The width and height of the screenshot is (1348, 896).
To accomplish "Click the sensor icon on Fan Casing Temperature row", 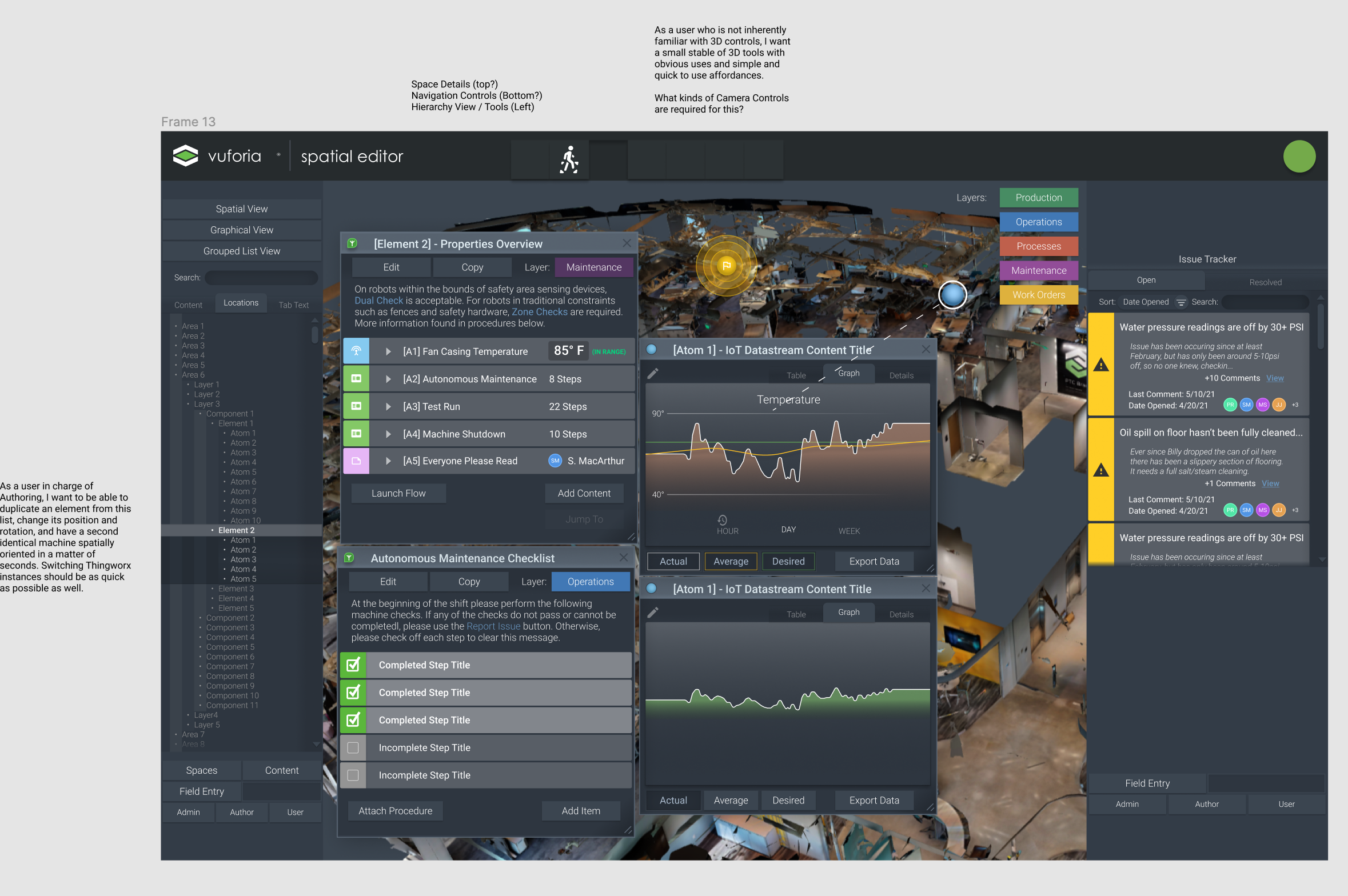I will [x=356, y=351].
